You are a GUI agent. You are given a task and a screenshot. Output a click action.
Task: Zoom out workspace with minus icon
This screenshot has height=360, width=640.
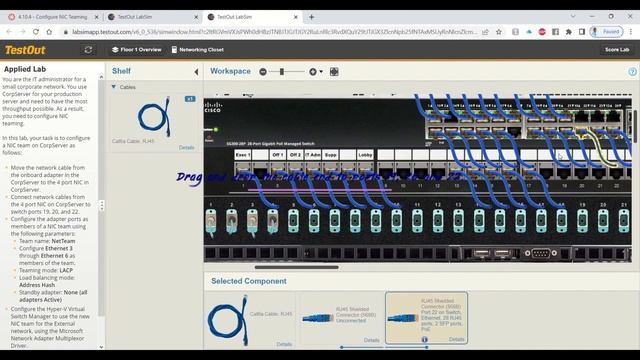tap(263, 72)
